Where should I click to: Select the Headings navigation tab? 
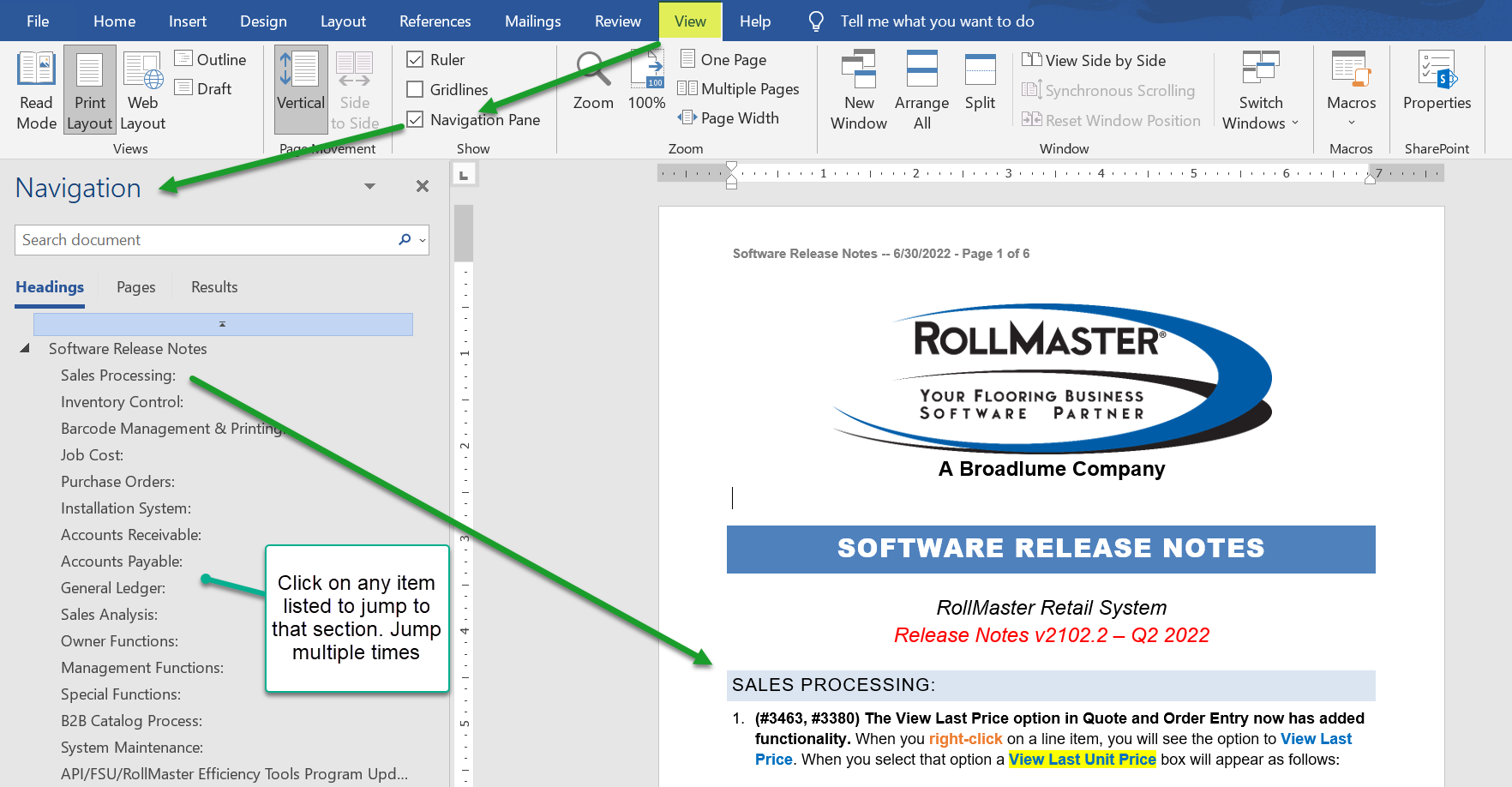50,287
